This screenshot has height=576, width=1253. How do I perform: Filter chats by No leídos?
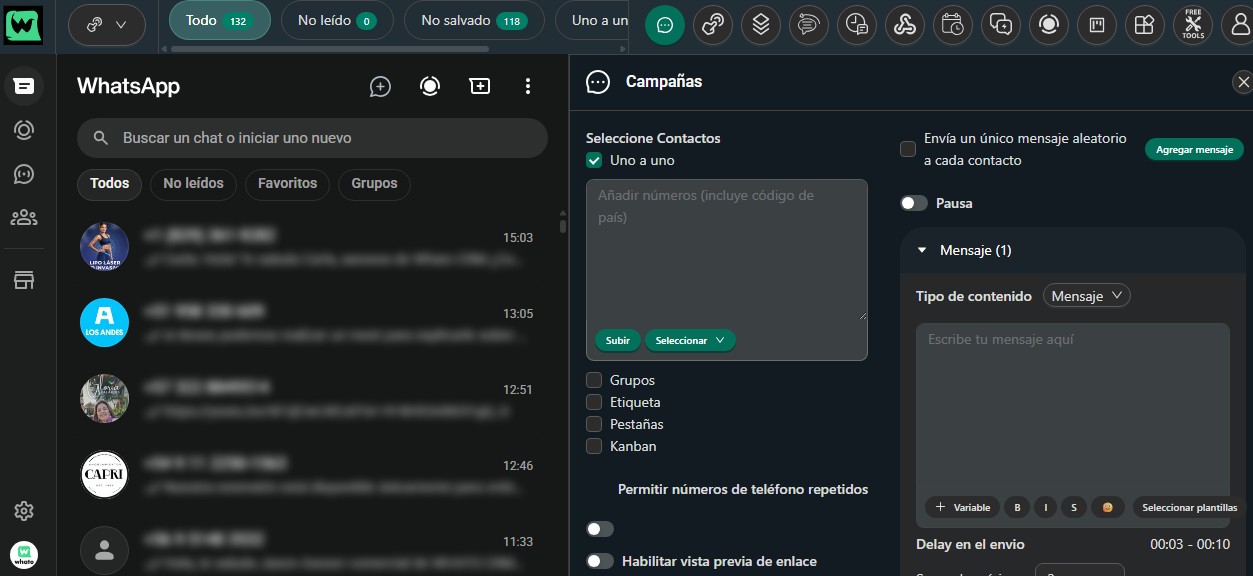click(193, 183)
